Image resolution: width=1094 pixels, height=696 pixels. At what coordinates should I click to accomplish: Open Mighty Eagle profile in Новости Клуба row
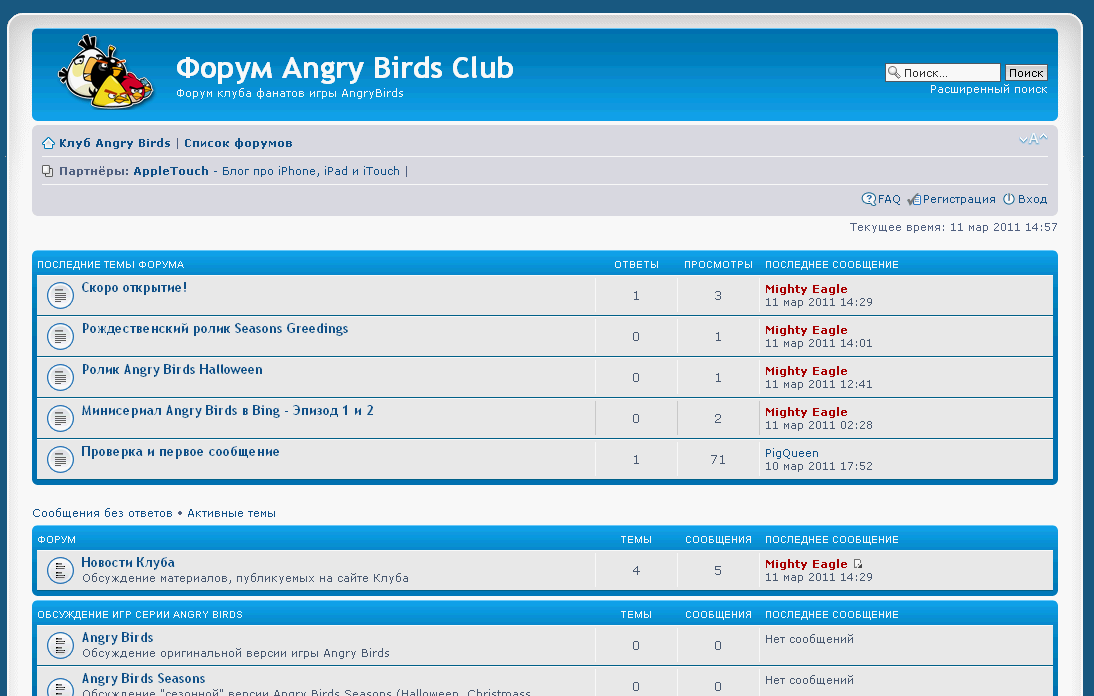[806, 563]
